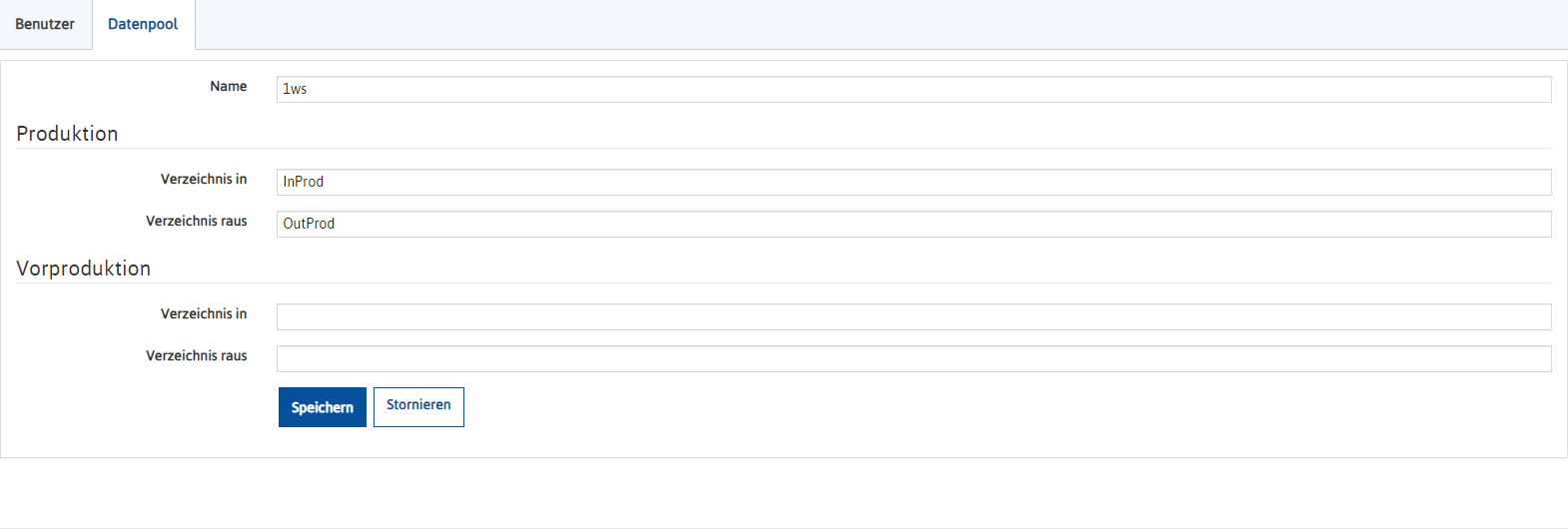The image size is (1568, 529).
Task: Click the Name label
Action: pyautogui.click(x=228, y=87)
